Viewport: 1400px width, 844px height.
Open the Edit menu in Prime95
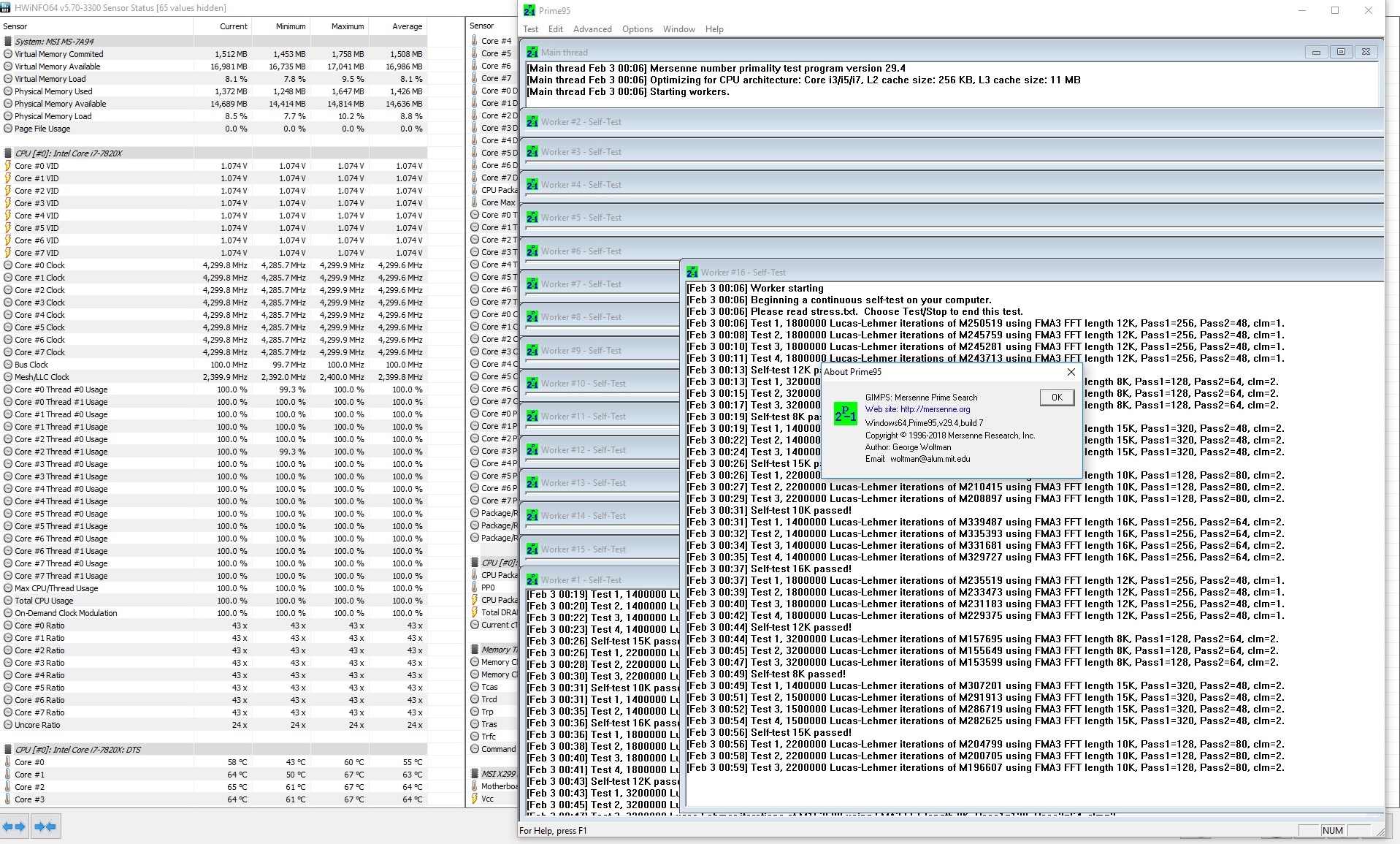556,29
